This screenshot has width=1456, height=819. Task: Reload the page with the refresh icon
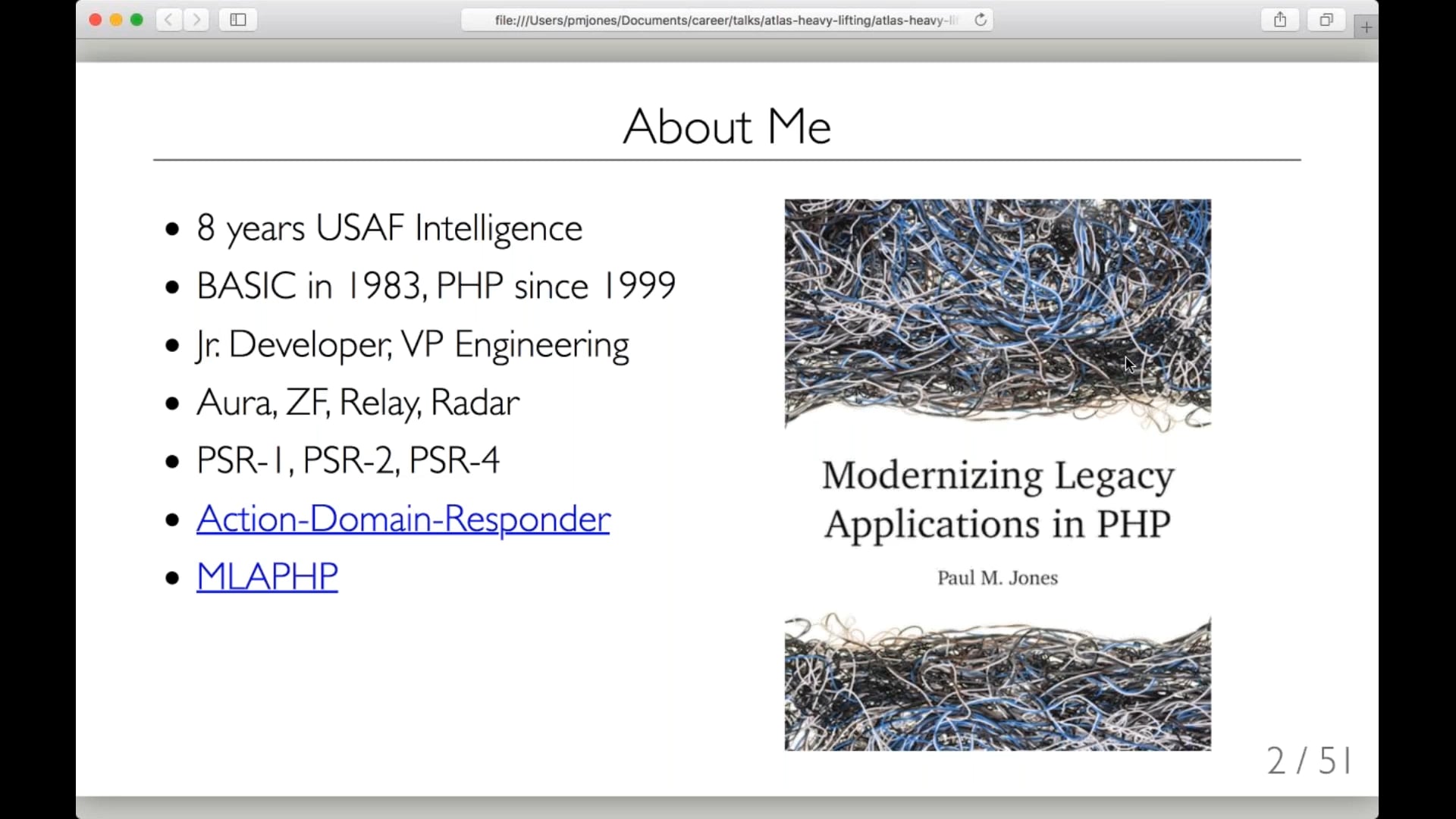(981, 20)
